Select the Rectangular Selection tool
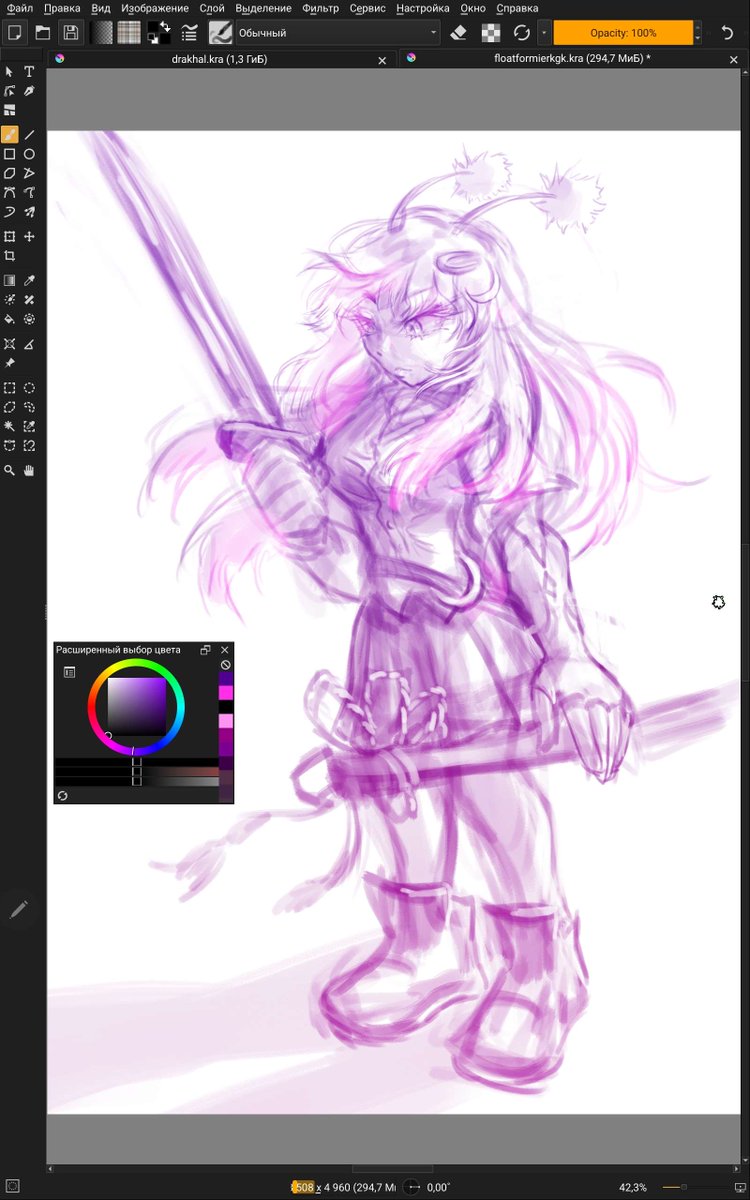The height and width of the screenshot is (1200, 750). pyautogui.click(x=9, y=388)
